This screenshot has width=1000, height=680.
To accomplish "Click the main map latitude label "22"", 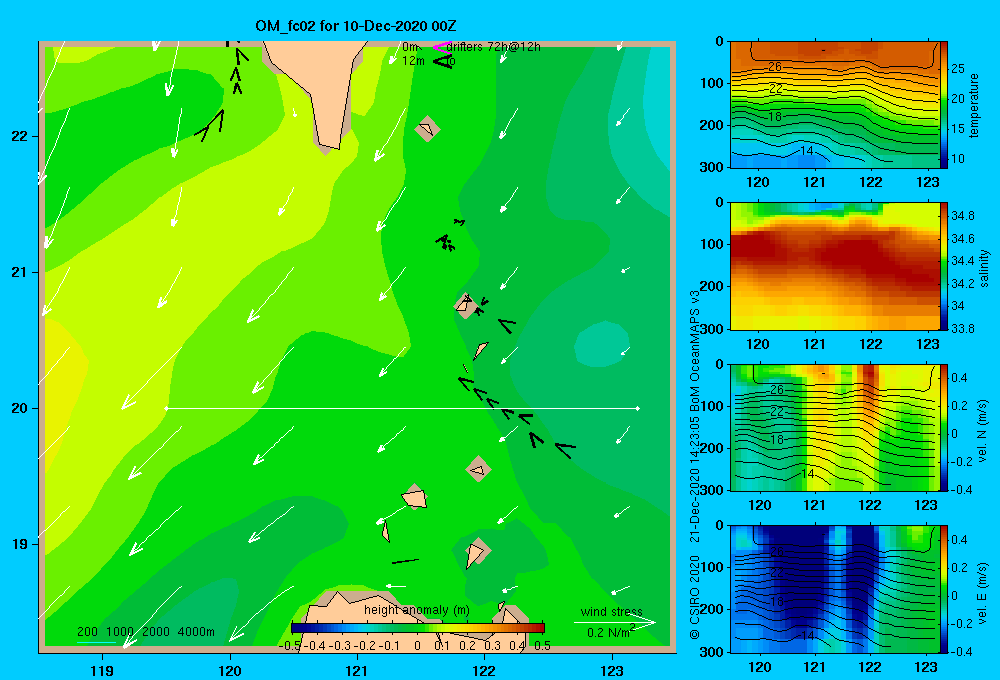I will 19,137.
